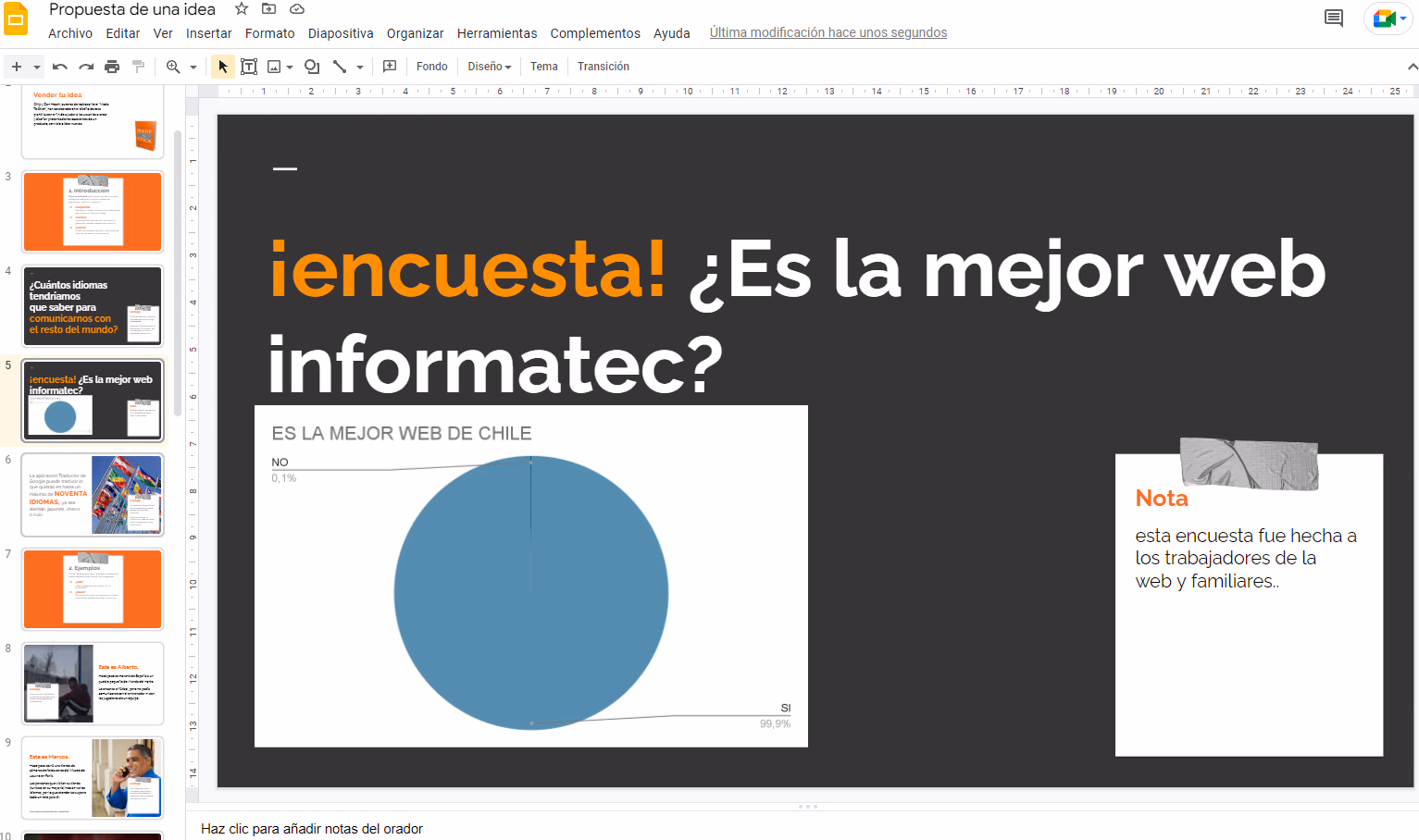
Task: Open the Editar menu
Action: pos(123,33)
